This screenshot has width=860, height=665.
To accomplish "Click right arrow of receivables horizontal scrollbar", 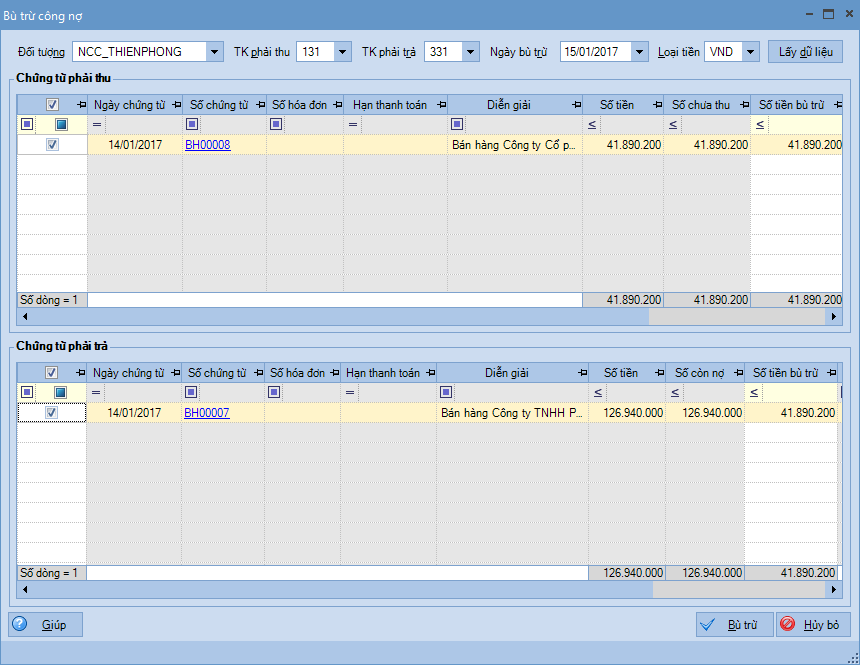I will click(x=834, y=317).
